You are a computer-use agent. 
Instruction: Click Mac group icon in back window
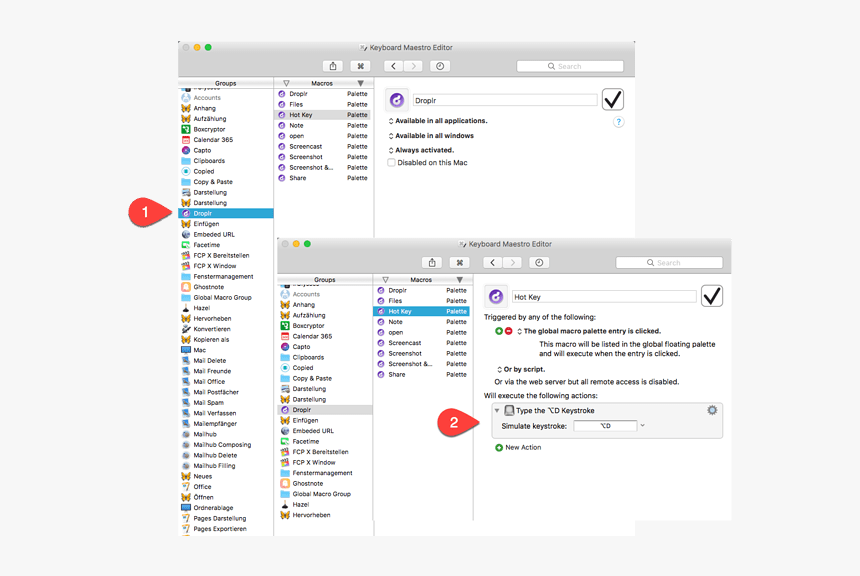pyautogui.click(x=186, y=350)
